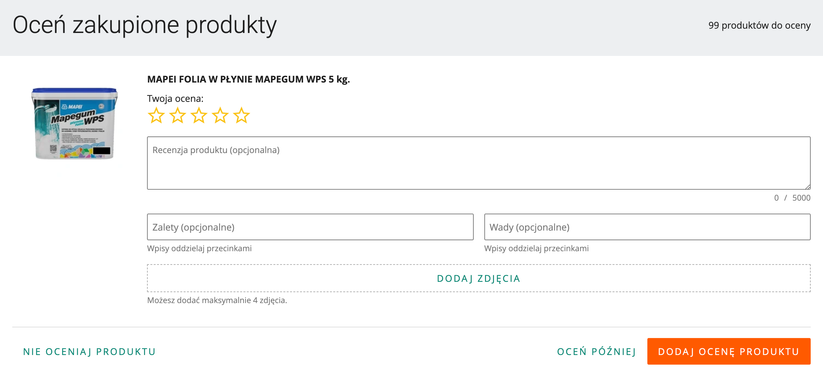Click the review text area resize handle
Image resolution: width=823 pixels, height=376 pixels.
[807, 186]
